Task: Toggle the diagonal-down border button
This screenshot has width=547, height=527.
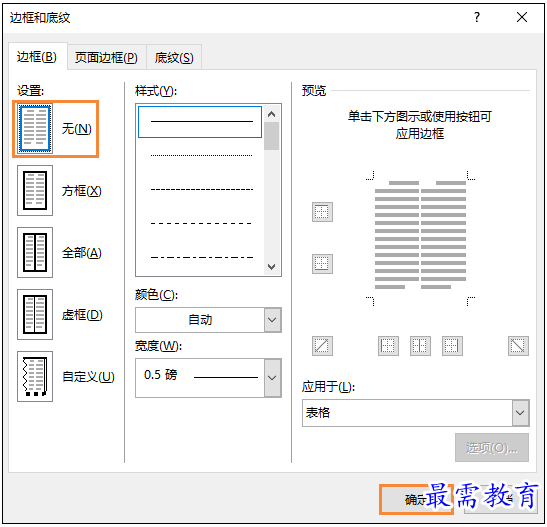Action: [518, 346]
